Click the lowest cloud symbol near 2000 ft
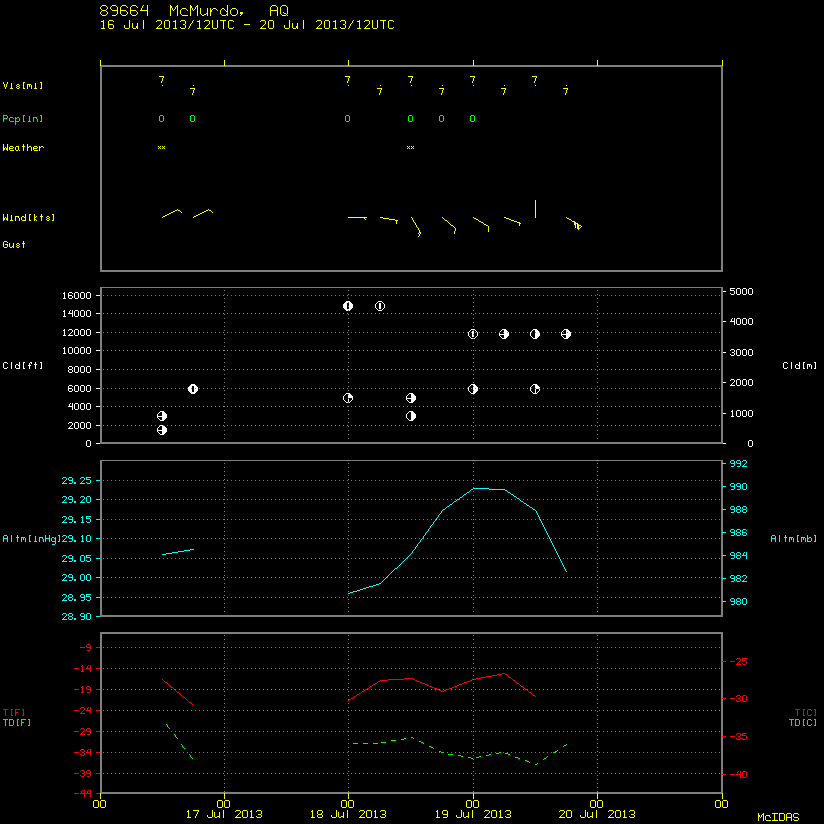 (x=162, y=430)
